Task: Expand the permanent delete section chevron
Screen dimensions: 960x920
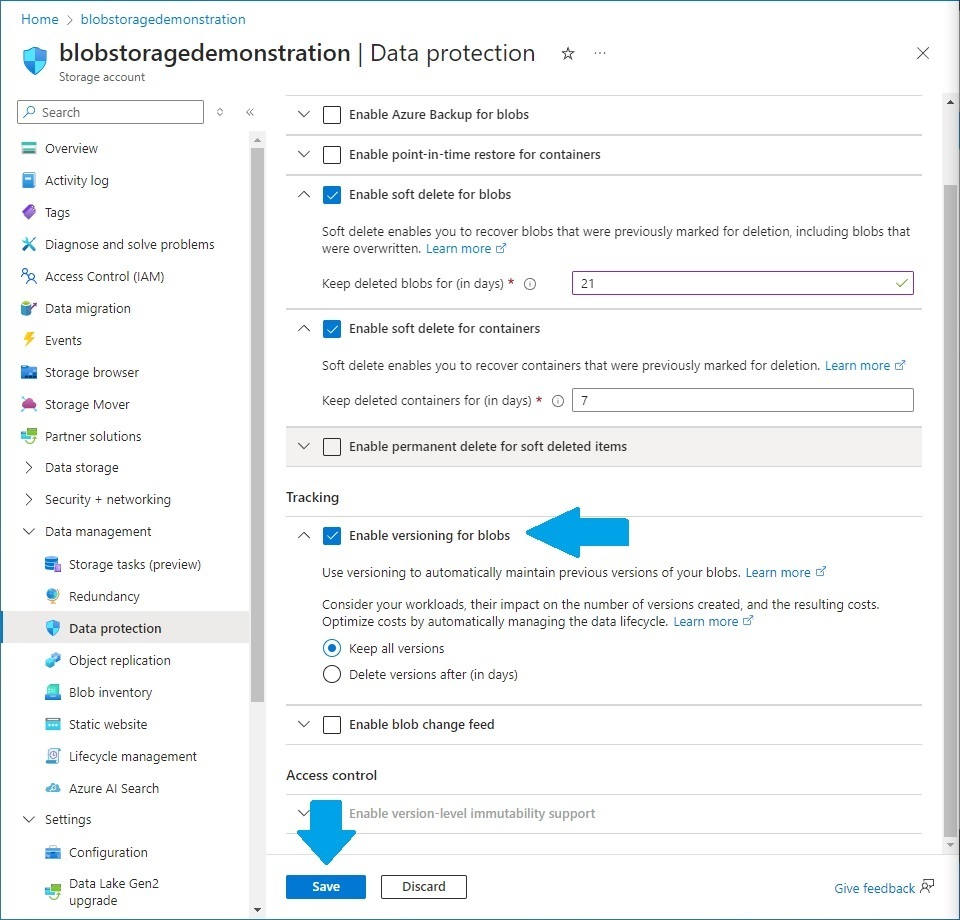Action: pyautogui.click(x=304, y=446)
